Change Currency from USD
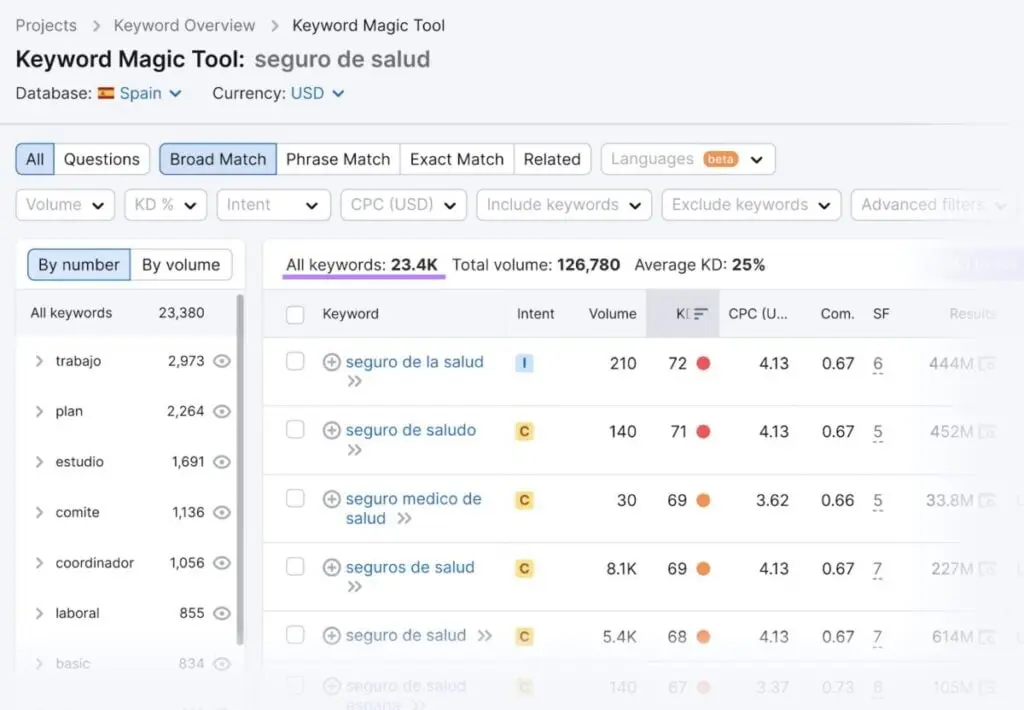Screen dimensions: 1024x710 (x=317, y=93)
